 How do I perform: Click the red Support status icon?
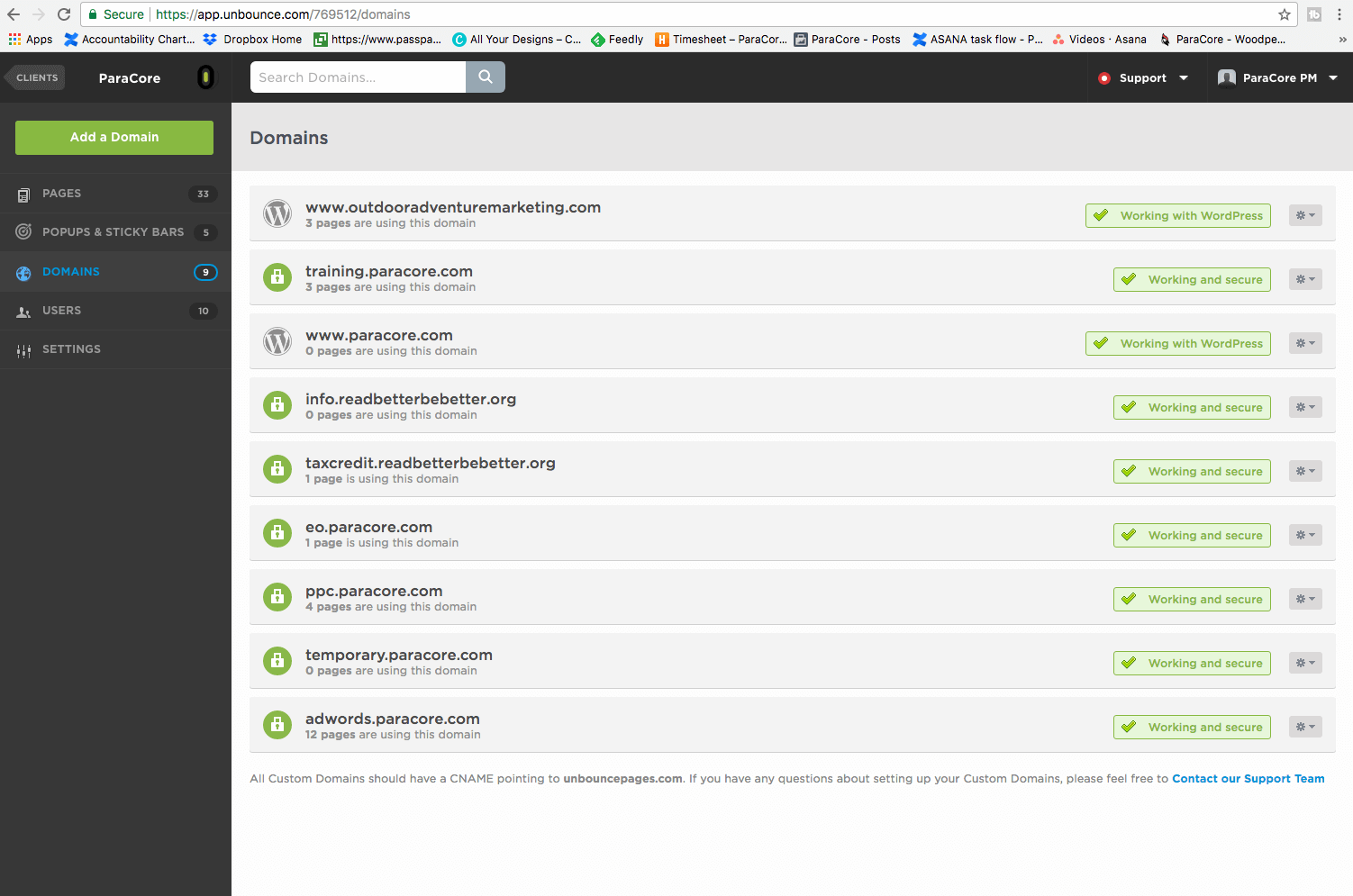point(1104,78)
